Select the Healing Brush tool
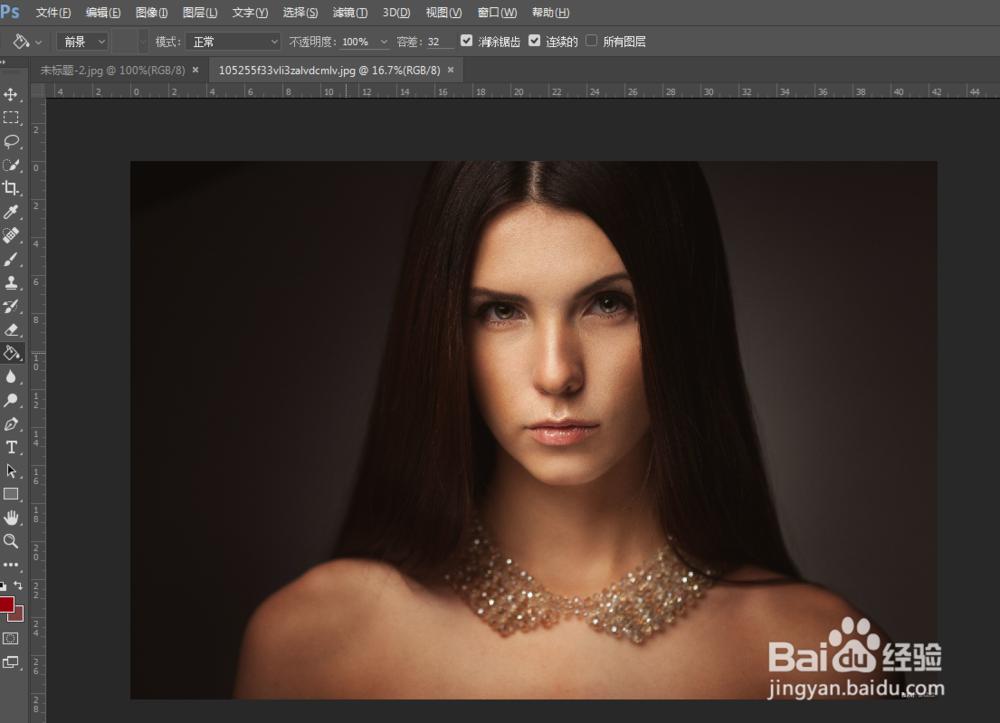Screen dimensions: 1000x723 pyautogui.click(x=11, y=235)
